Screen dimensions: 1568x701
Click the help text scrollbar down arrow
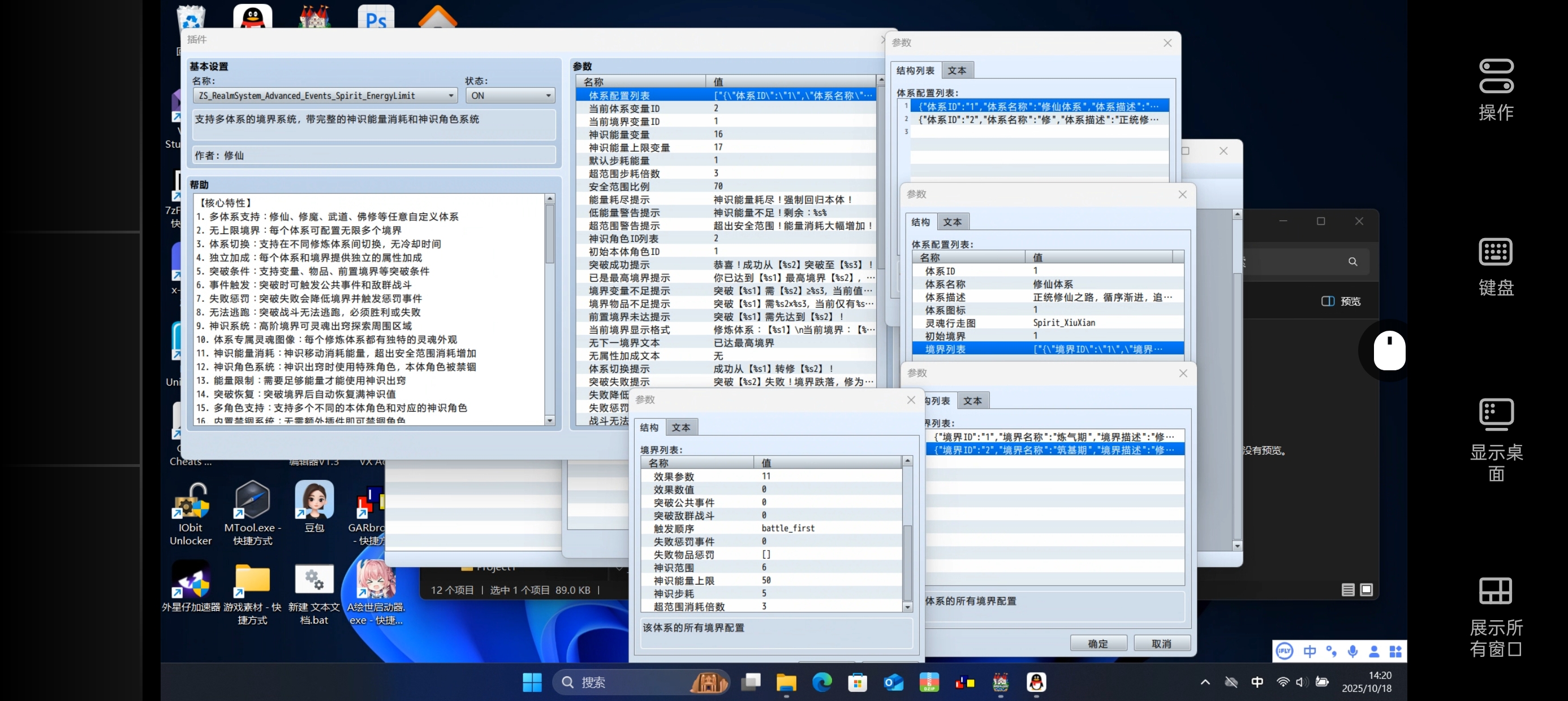coord(550,421)
